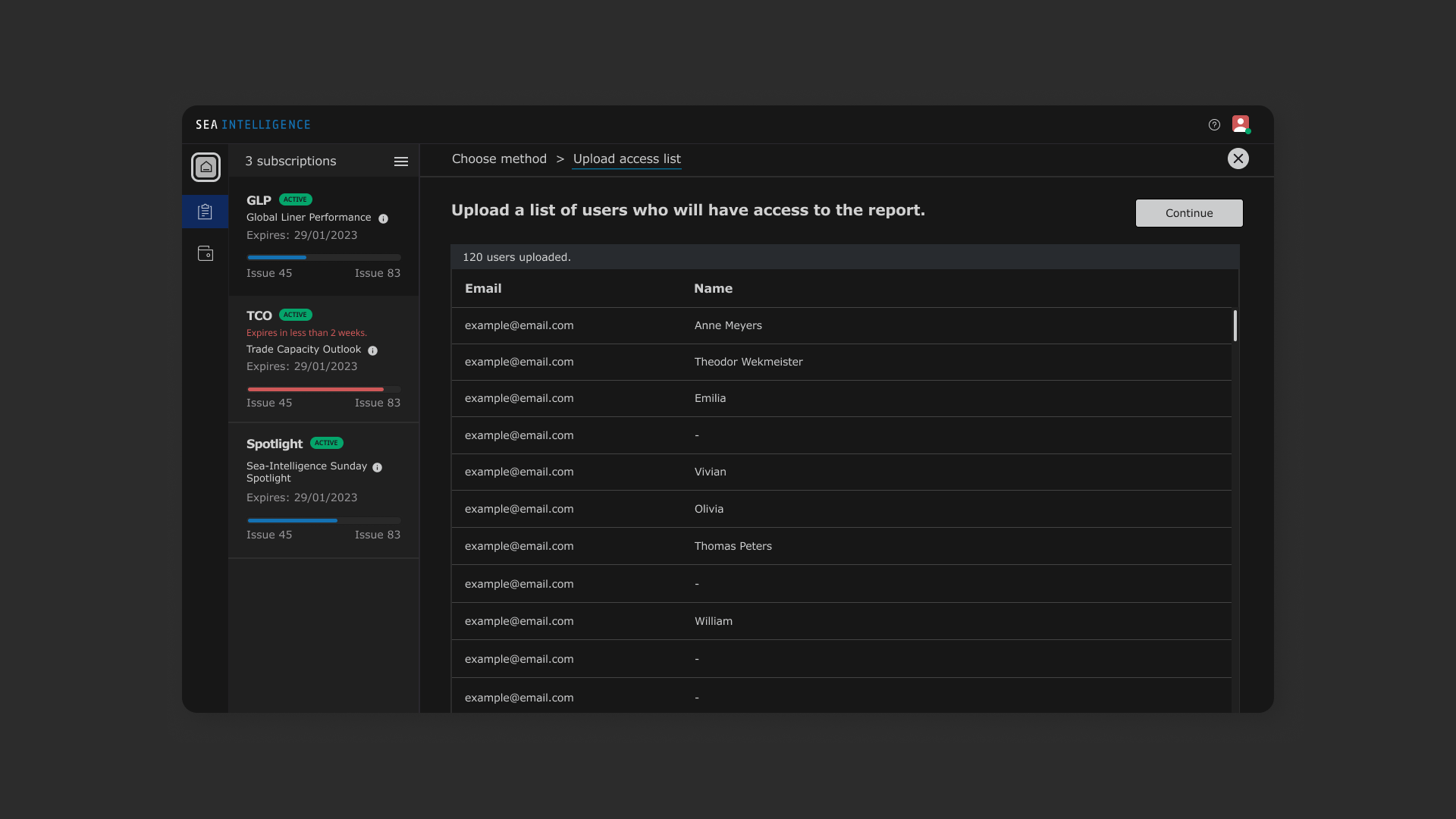Open the hamburger menu beside 3 subscriptions
The width and height of the screenshot is (1456, 819).
point(401,161)
